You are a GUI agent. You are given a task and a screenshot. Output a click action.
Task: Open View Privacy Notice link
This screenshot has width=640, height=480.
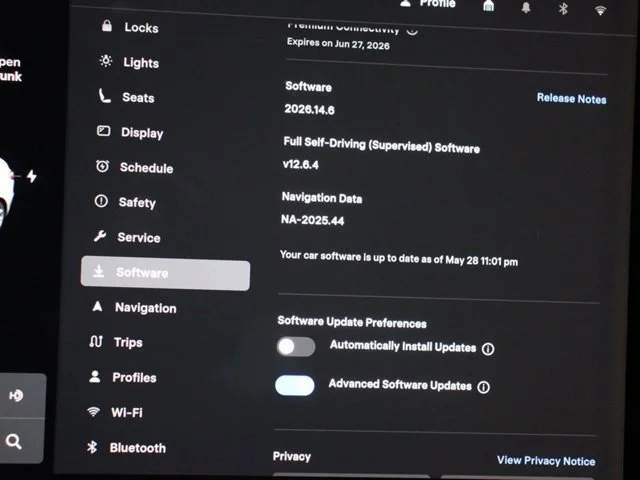(546, 460)
